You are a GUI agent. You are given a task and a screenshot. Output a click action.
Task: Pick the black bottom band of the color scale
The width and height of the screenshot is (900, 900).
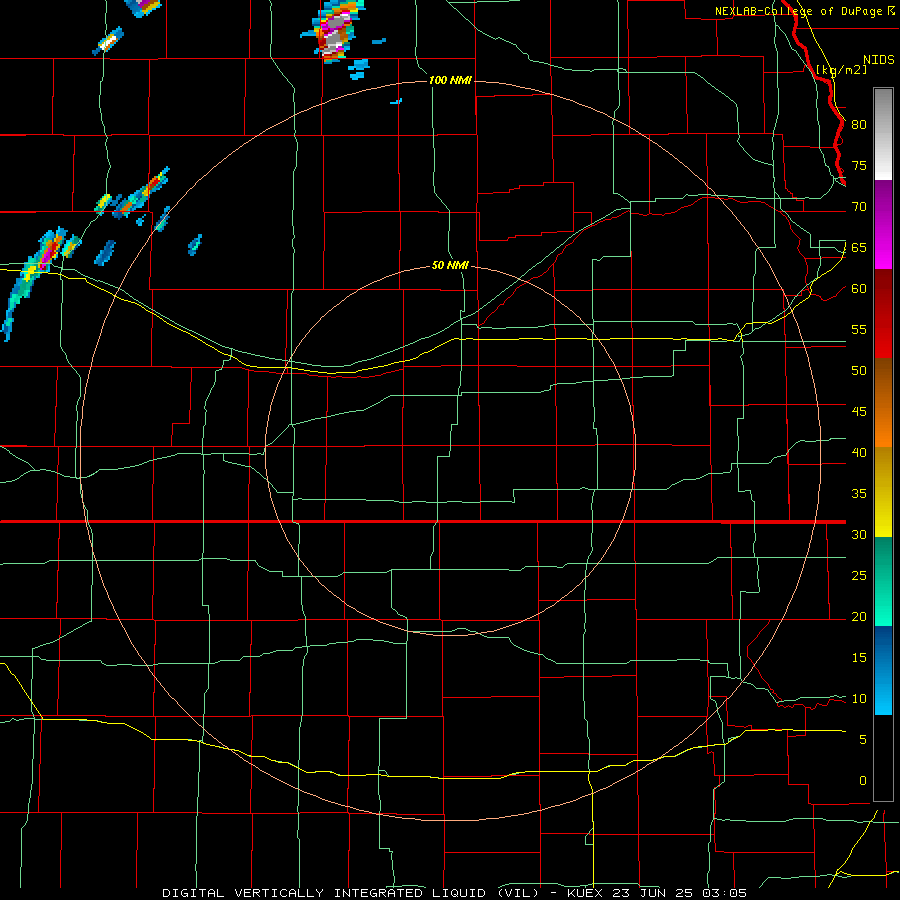883,758
